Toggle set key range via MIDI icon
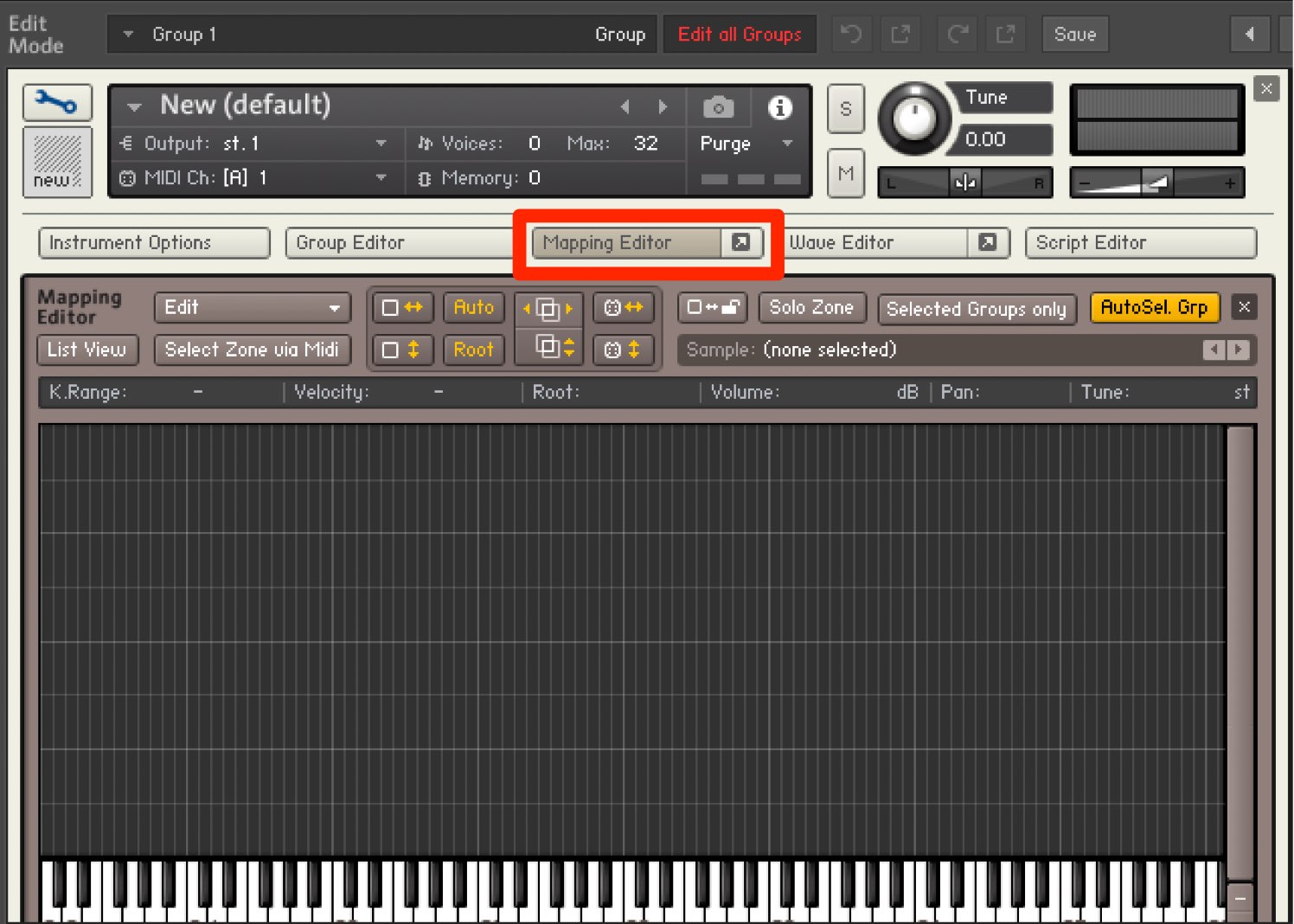The height and width of the screenshot is (924, 1294). (623, 307)
